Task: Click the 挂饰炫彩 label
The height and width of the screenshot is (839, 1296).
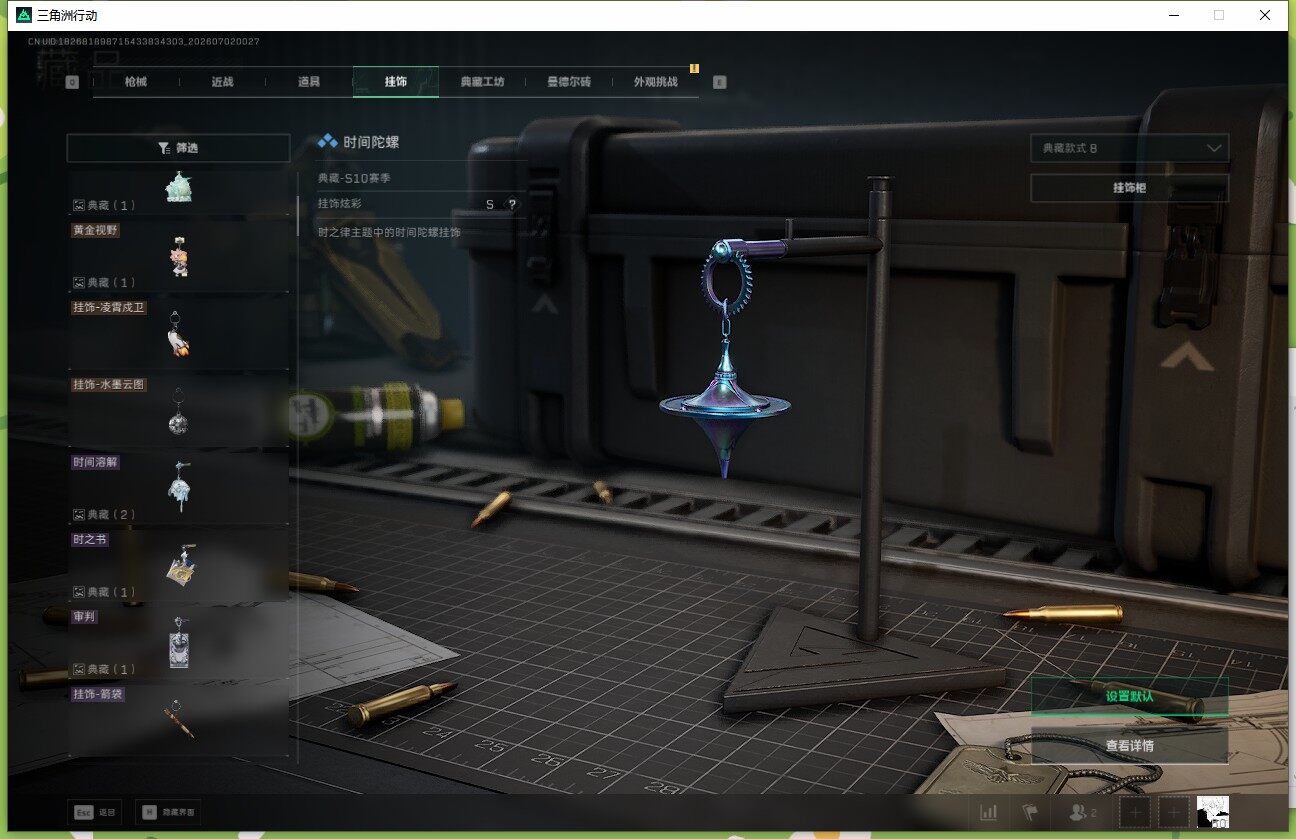Action: 340,204
